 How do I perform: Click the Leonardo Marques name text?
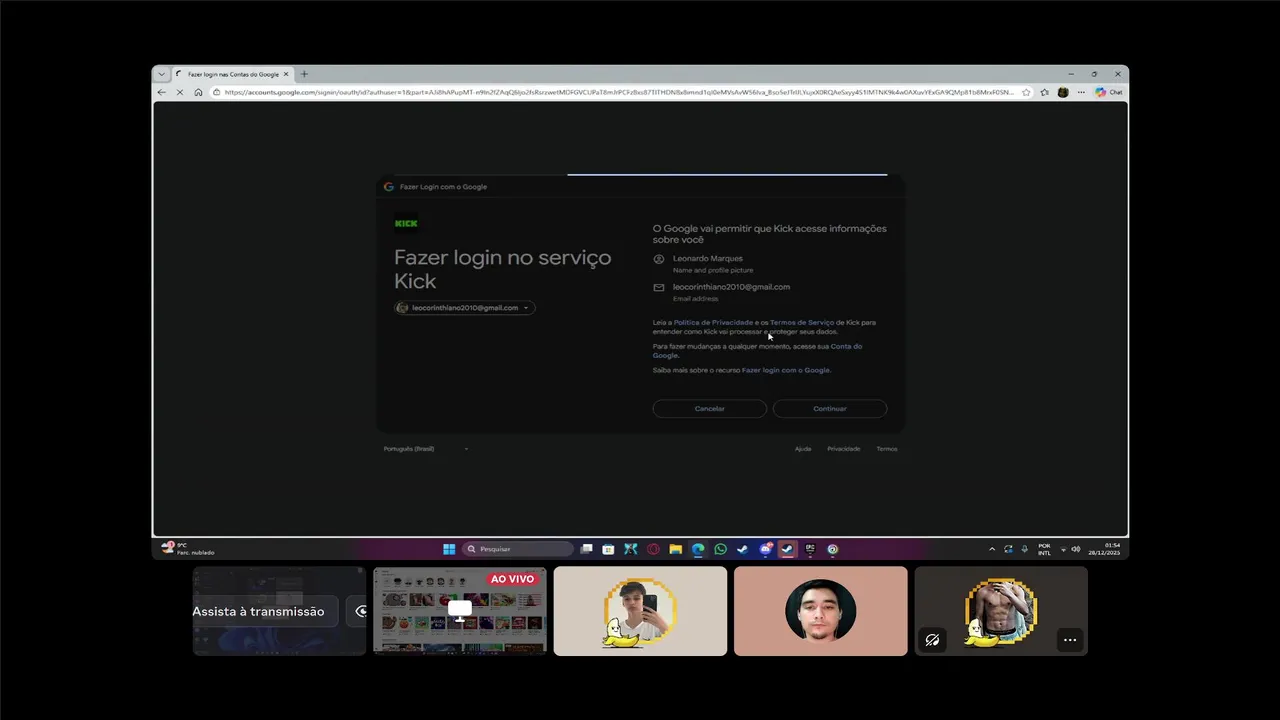pos(708,259)
